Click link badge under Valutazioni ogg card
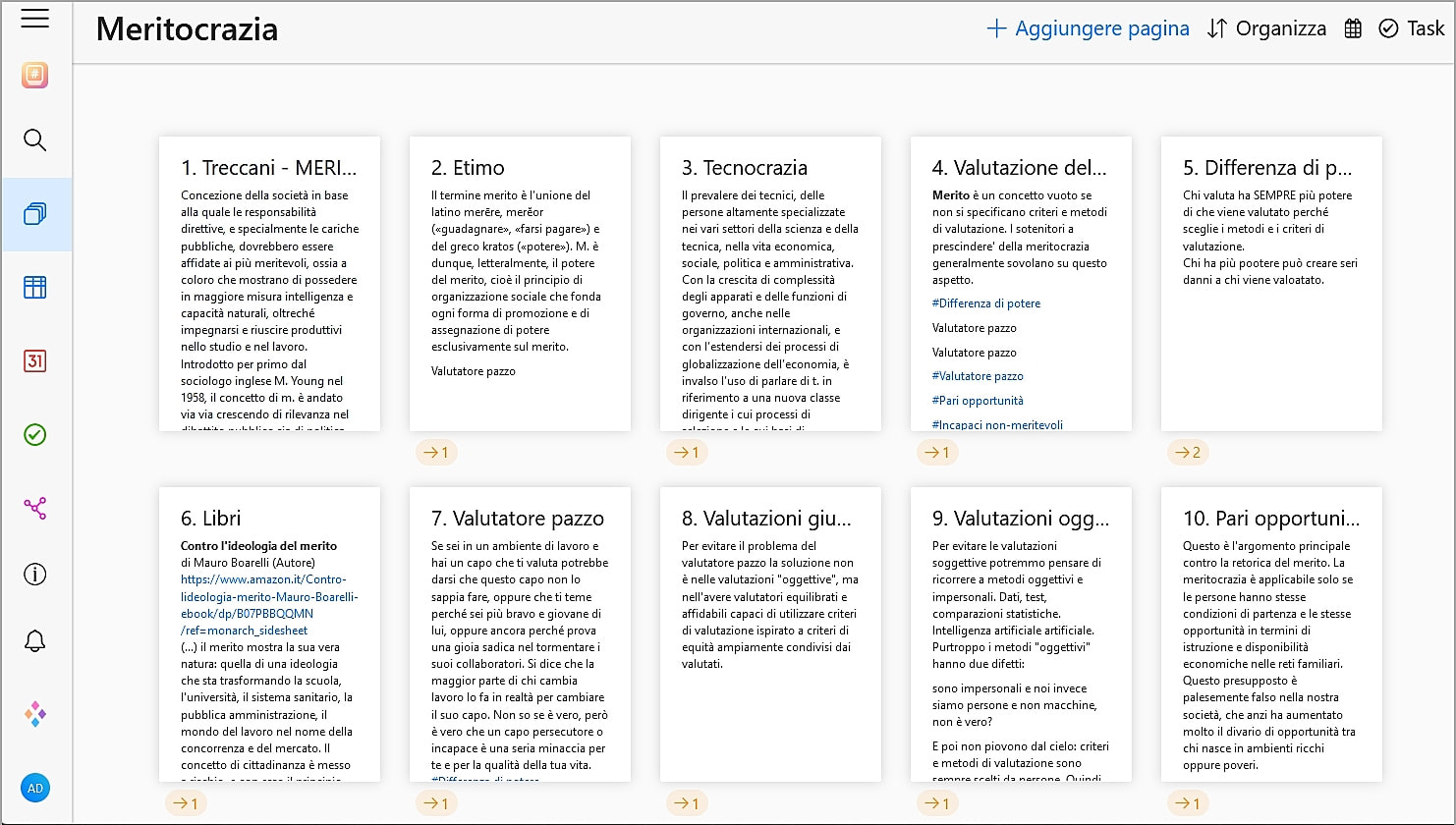The image size is (1456, 825). tap(935, 803)
